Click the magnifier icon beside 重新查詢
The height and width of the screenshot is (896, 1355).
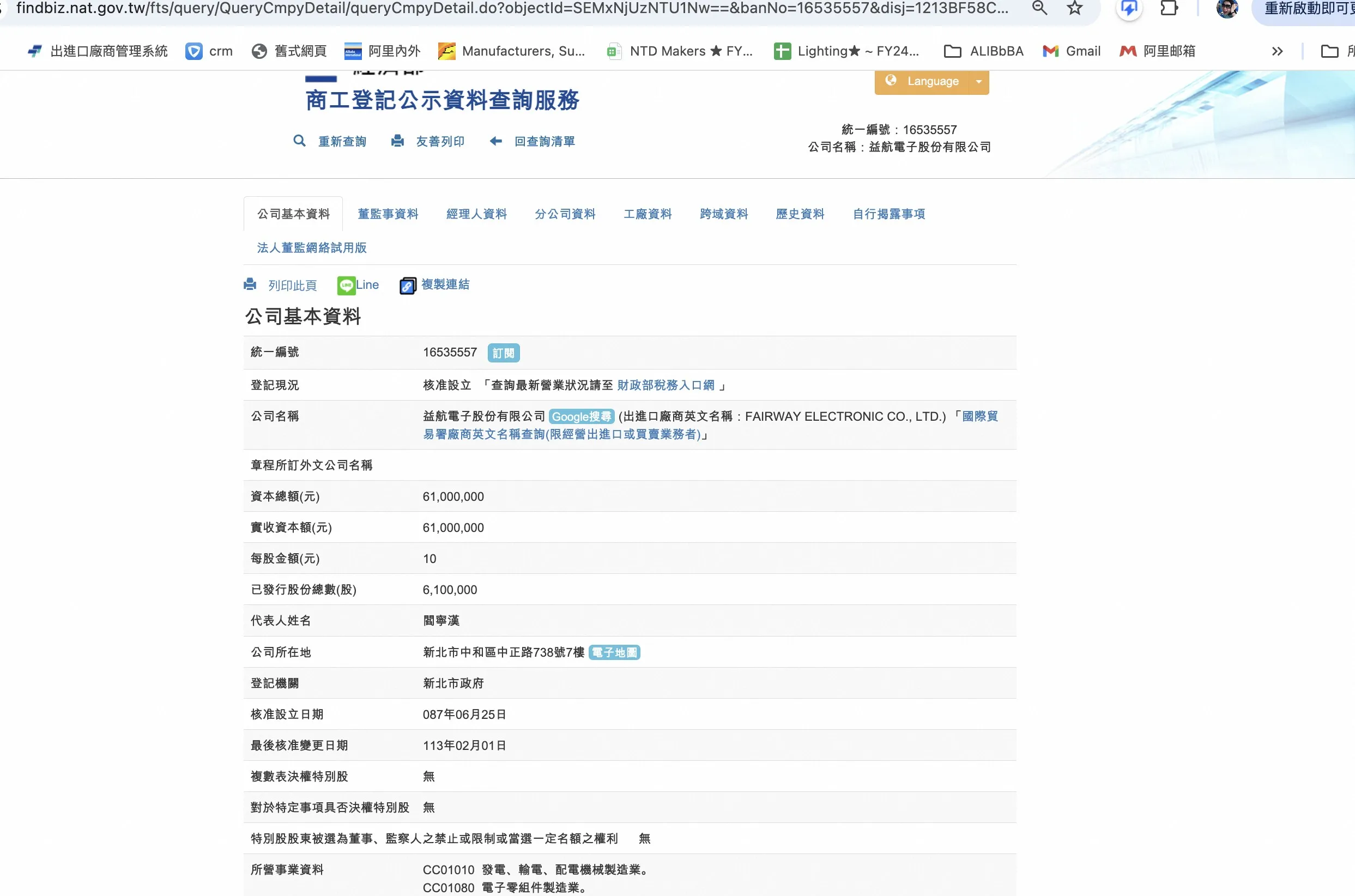click(299, 141)
